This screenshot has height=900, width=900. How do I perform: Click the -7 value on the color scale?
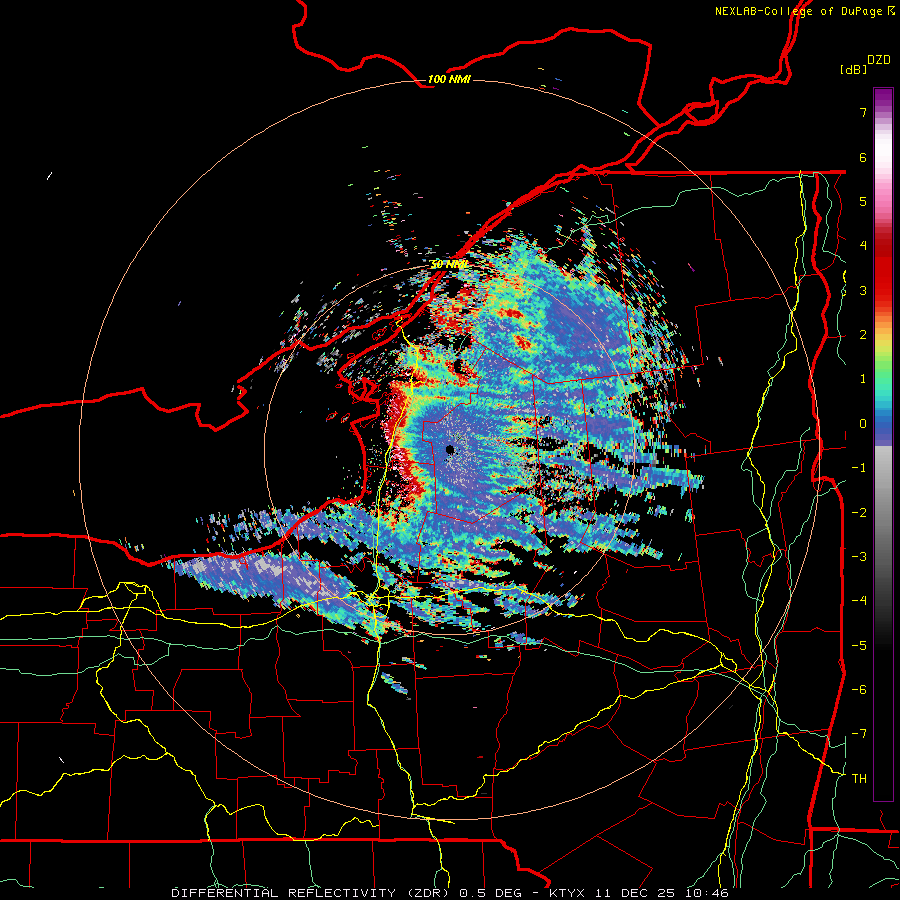[x=859, y=734]
